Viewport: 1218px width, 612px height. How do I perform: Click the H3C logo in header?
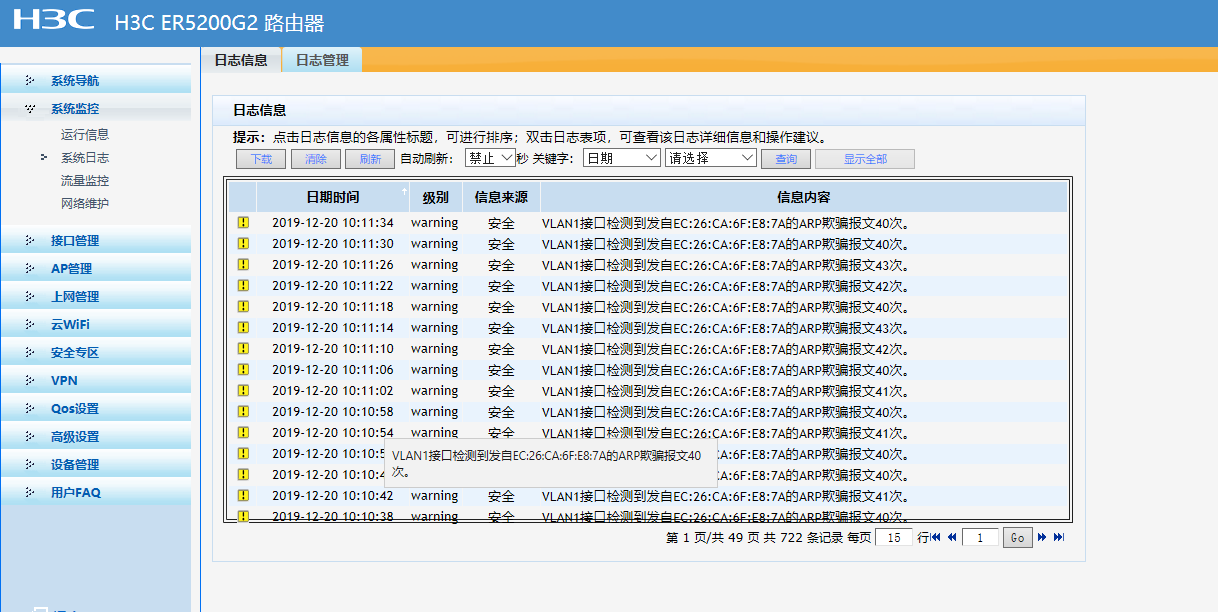[x=54, y=21]
